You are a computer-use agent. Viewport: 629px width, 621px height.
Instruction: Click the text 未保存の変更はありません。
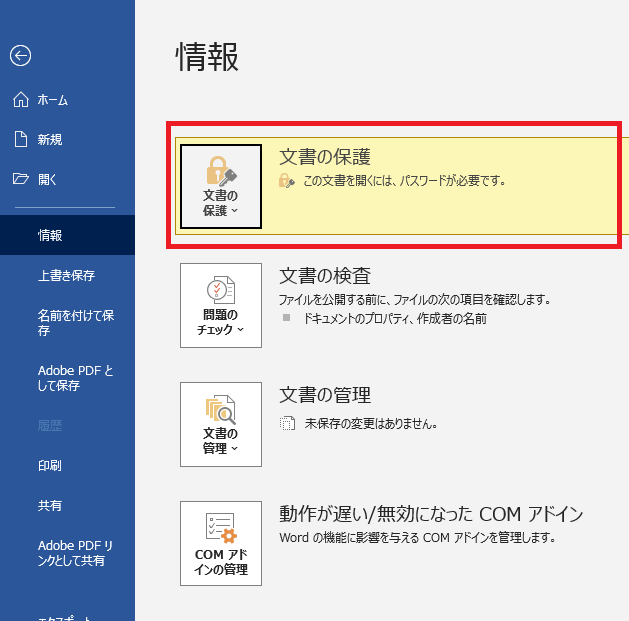point(371,423)
